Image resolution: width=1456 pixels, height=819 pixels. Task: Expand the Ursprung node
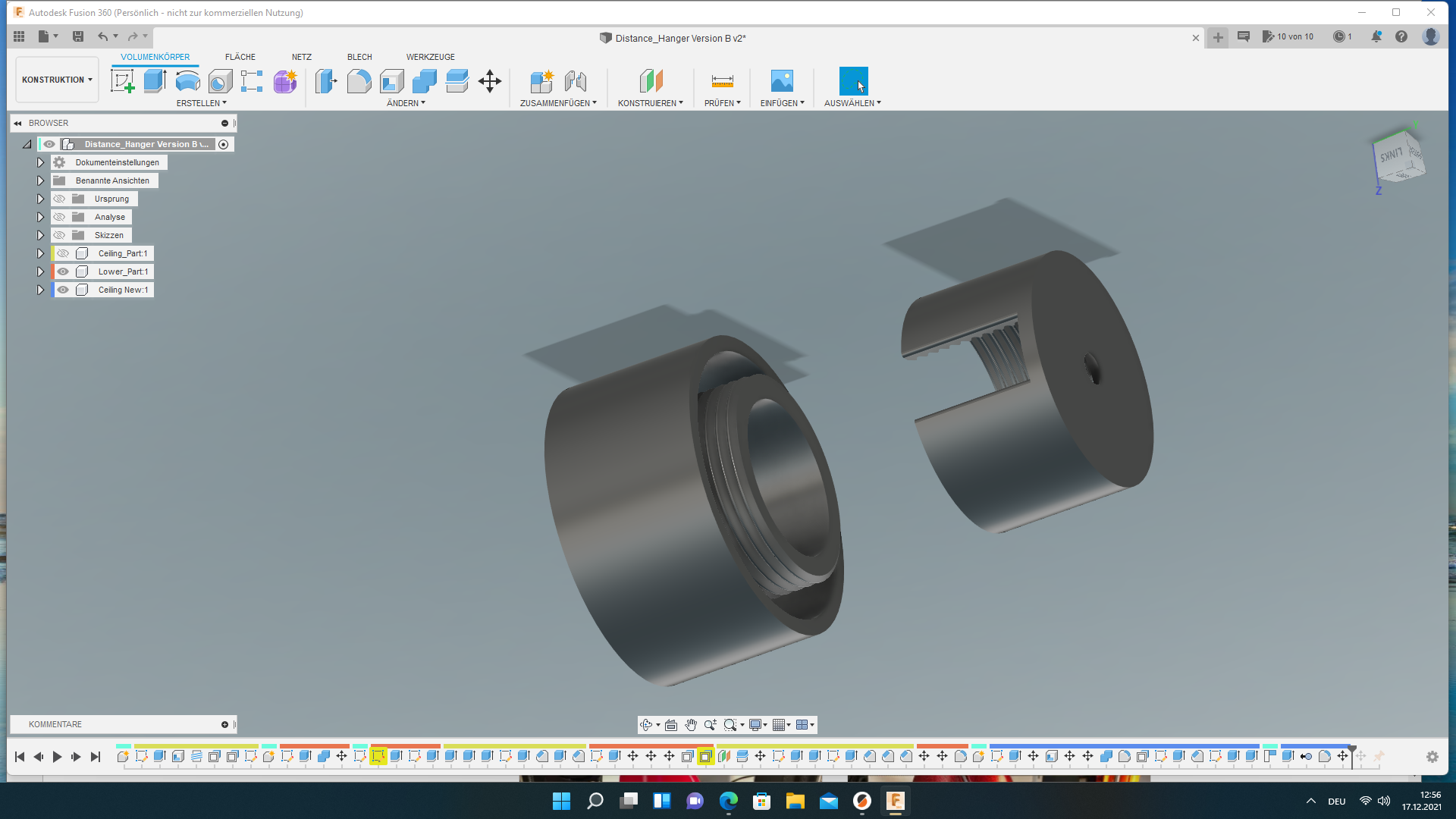pos(40,199)
